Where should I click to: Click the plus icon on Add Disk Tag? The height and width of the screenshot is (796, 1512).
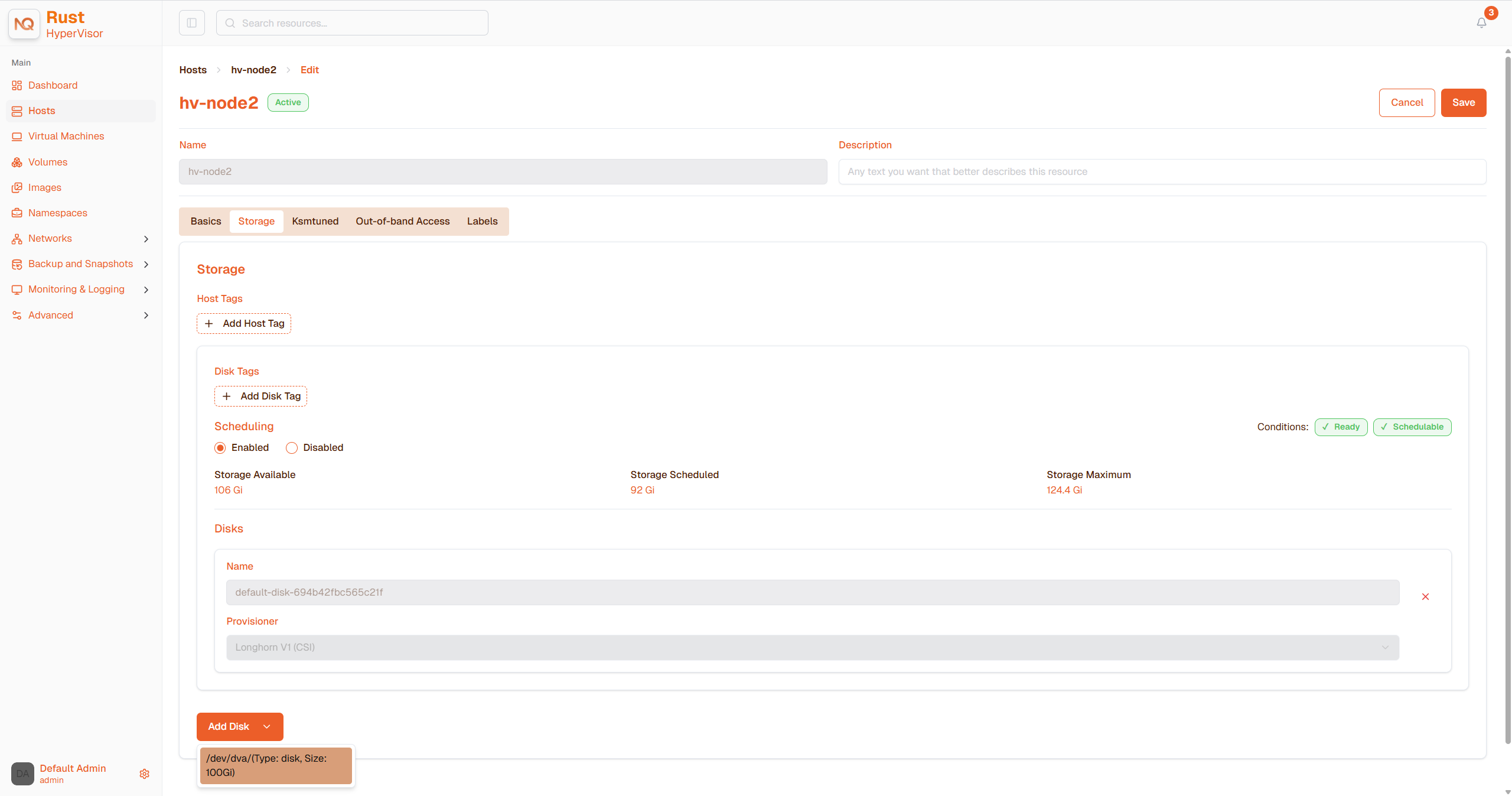point(226,397)
